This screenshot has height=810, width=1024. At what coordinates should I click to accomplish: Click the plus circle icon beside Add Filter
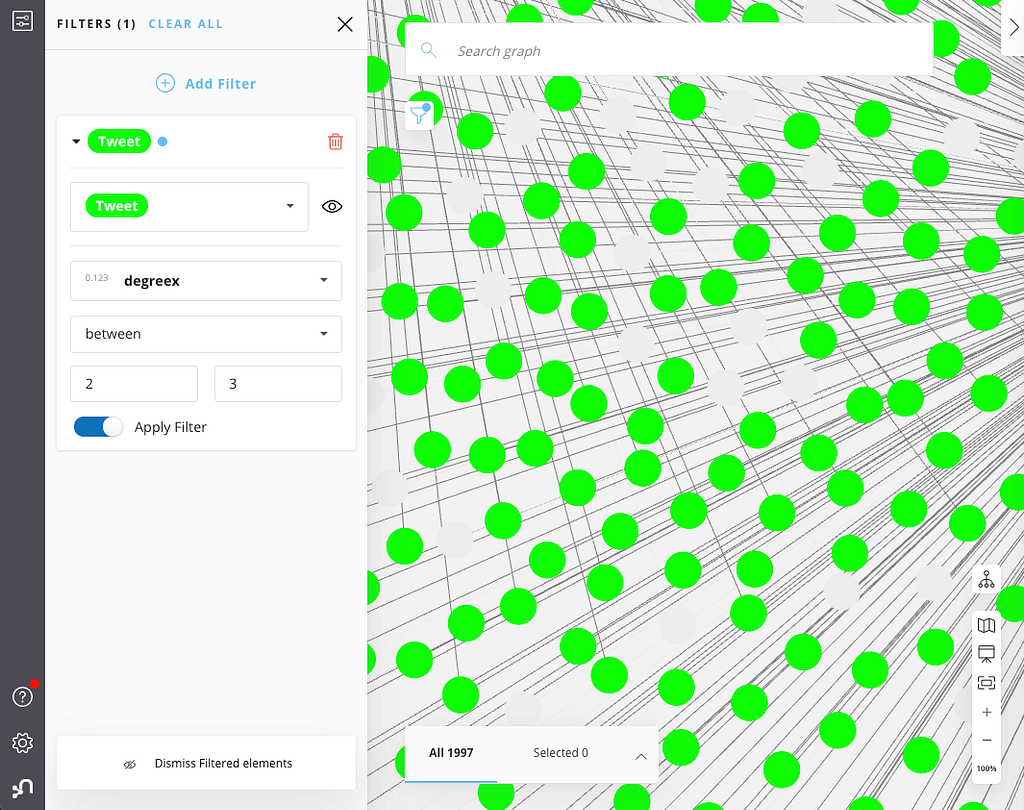165,83
